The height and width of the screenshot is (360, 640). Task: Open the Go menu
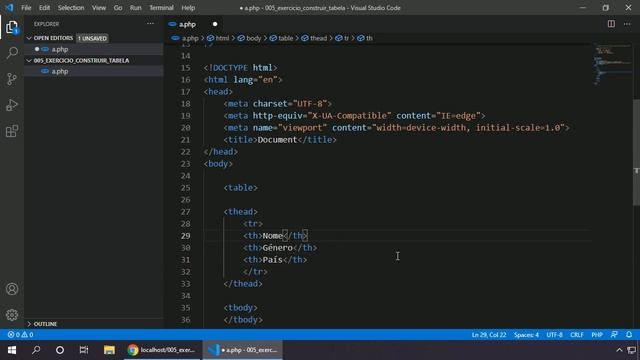click(118, 8)
